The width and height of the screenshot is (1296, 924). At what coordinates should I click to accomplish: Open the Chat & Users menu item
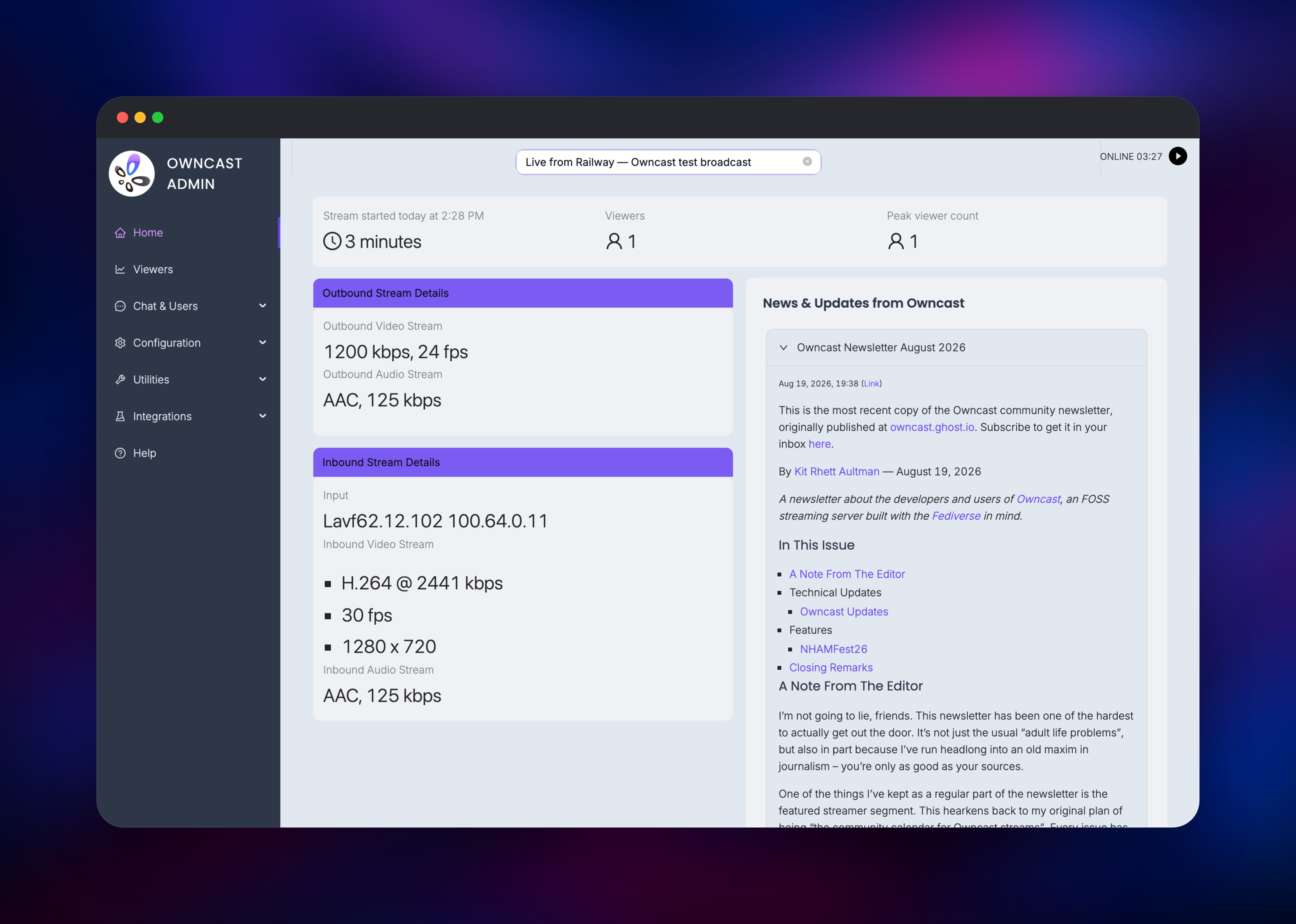[188, 306]
